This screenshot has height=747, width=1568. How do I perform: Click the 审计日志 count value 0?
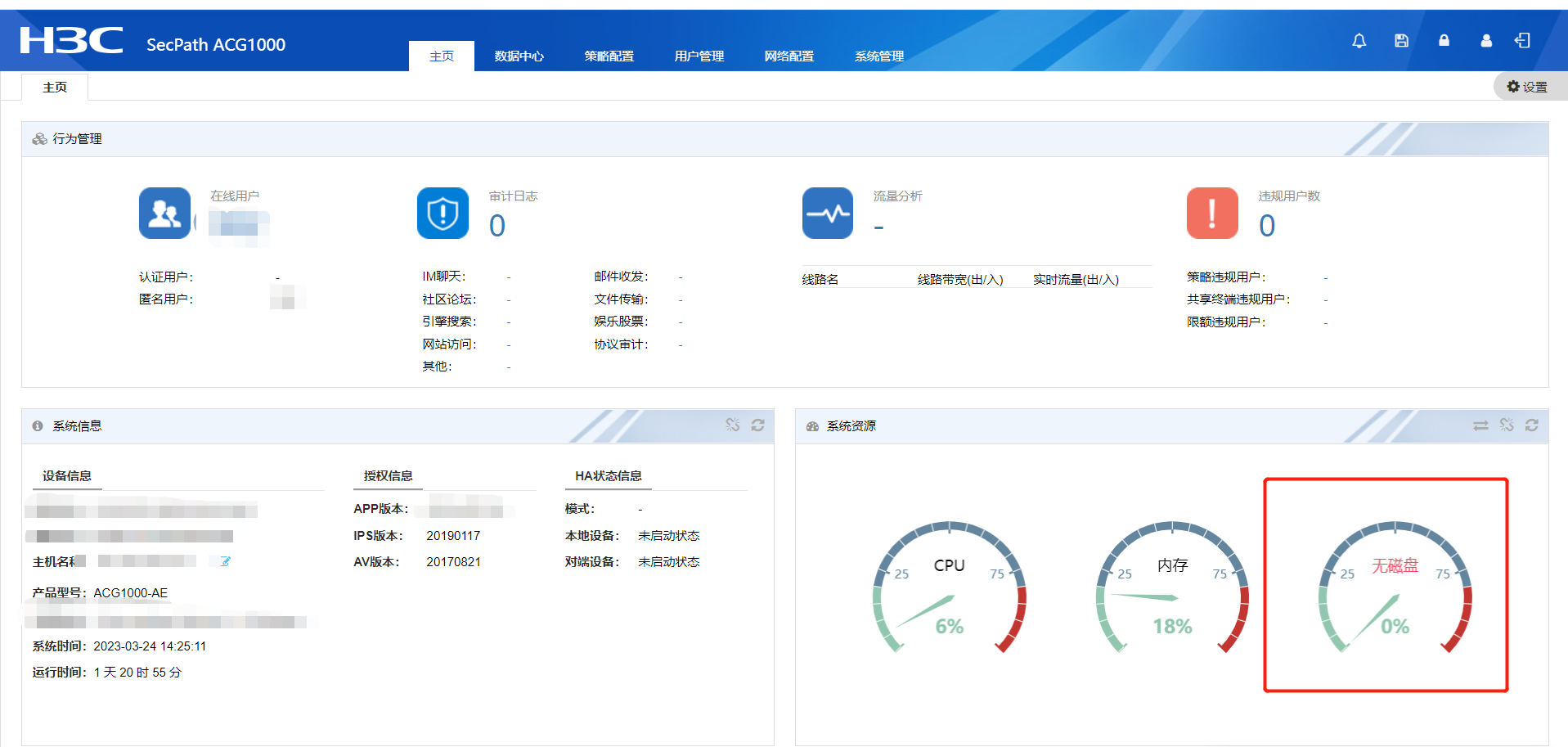coord(497,226)
